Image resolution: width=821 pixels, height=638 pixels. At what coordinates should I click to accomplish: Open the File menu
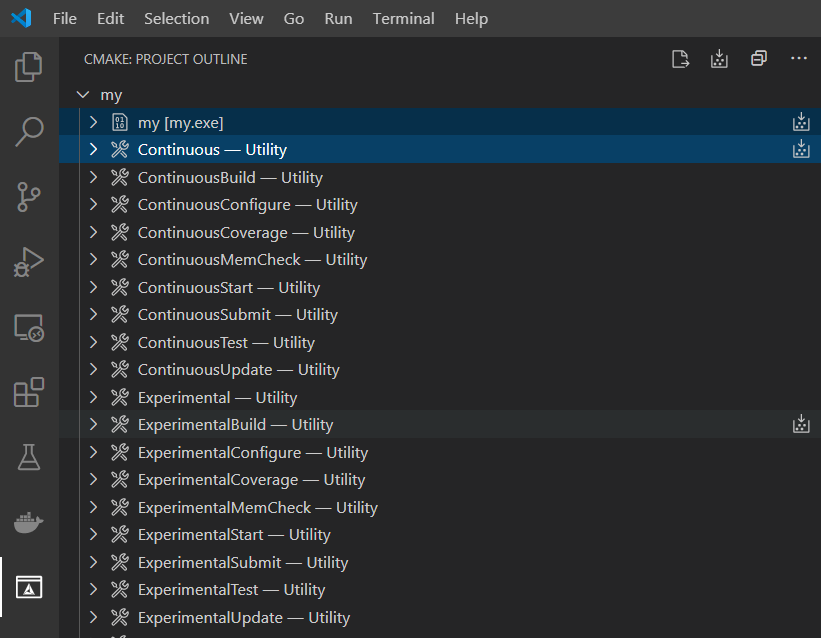(x=65, y=19)
